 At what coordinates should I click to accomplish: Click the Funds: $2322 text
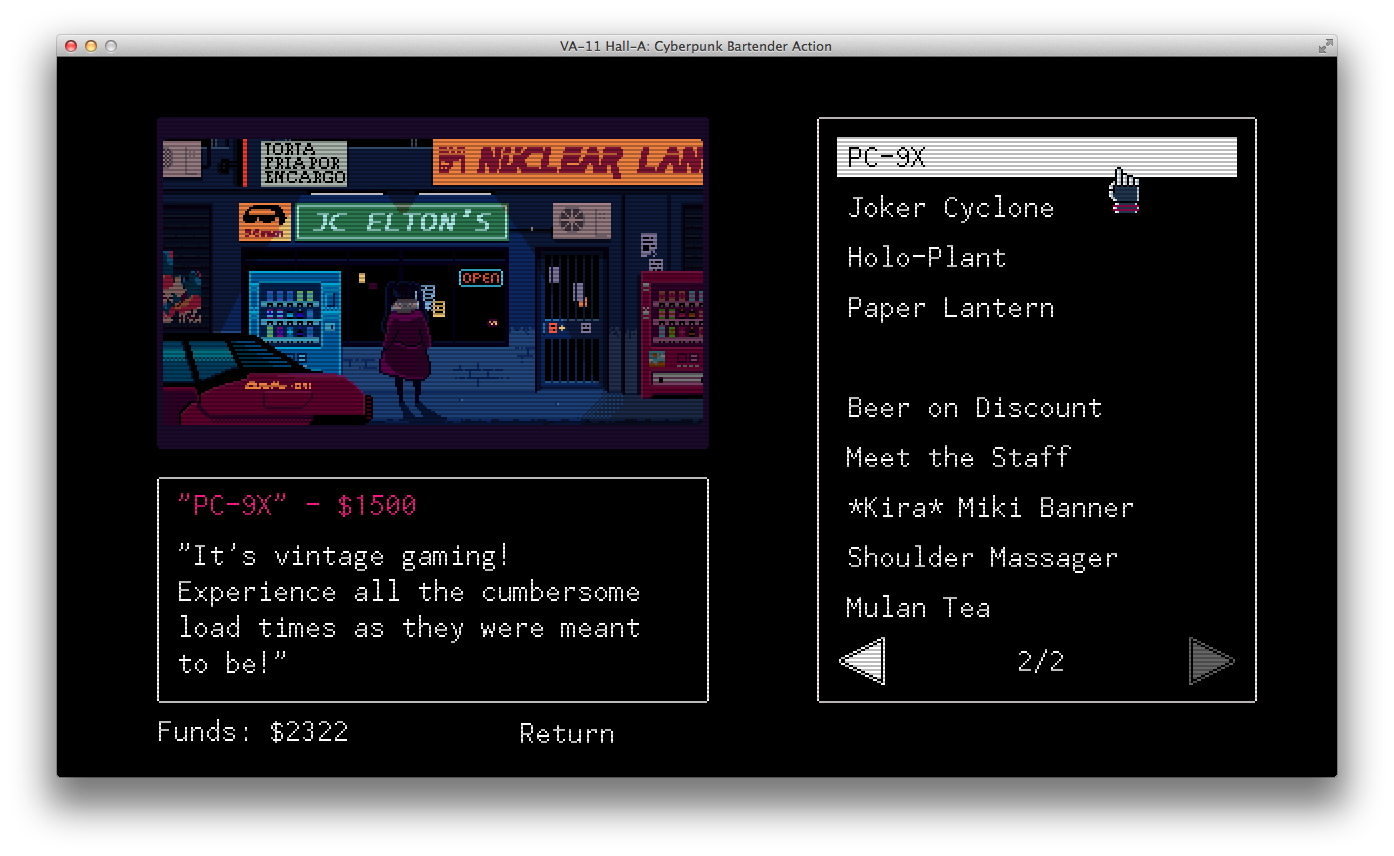click(253, 732)
